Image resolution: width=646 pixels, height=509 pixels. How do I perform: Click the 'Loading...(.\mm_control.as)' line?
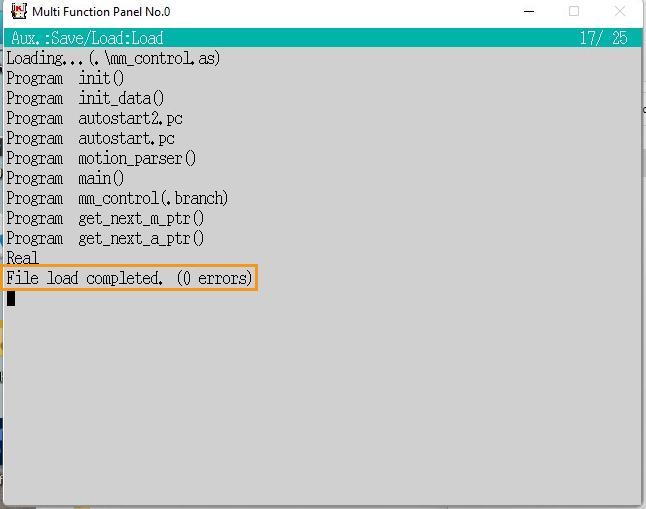click(x=113, y=59)
